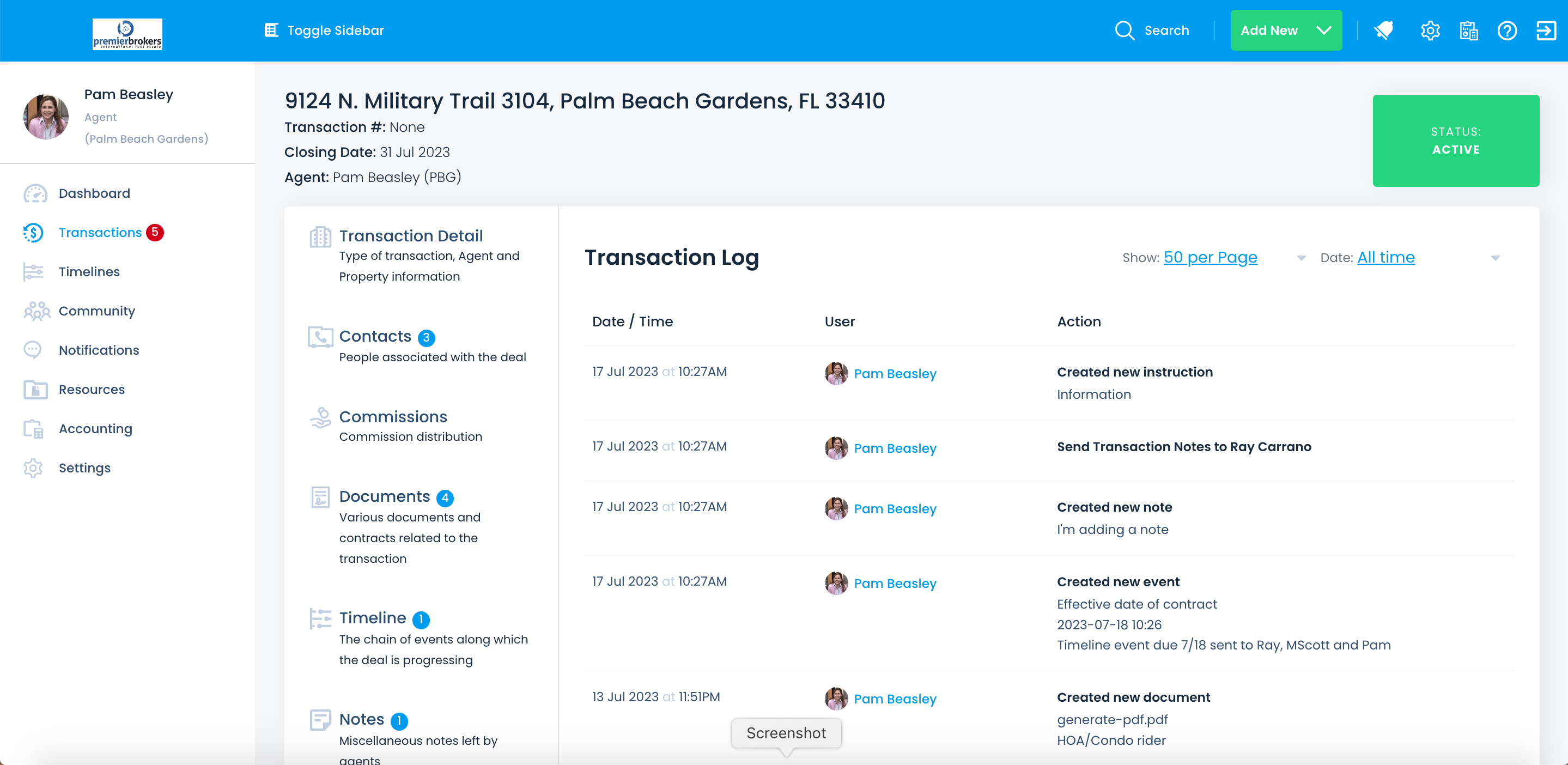Click the Timeline section icon
Image resolution: width=1568 pixels, height=765 pixels.
pyautogui.click(x=320, y=618)
